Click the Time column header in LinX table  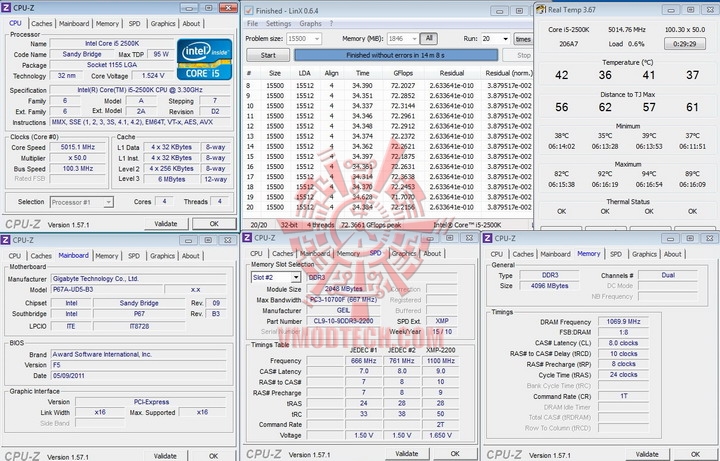click(x=363, y=73)
